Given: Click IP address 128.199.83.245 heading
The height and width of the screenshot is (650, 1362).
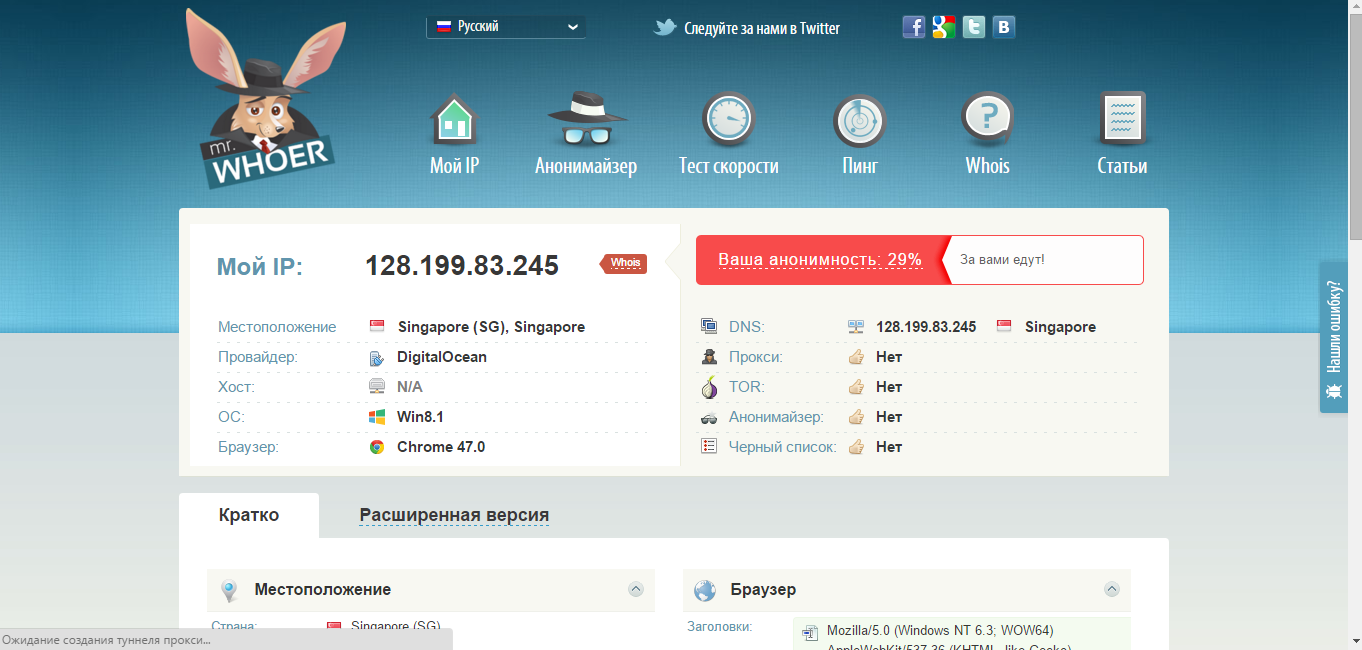Looking at the screenshot, I should (x=462, y=266).
